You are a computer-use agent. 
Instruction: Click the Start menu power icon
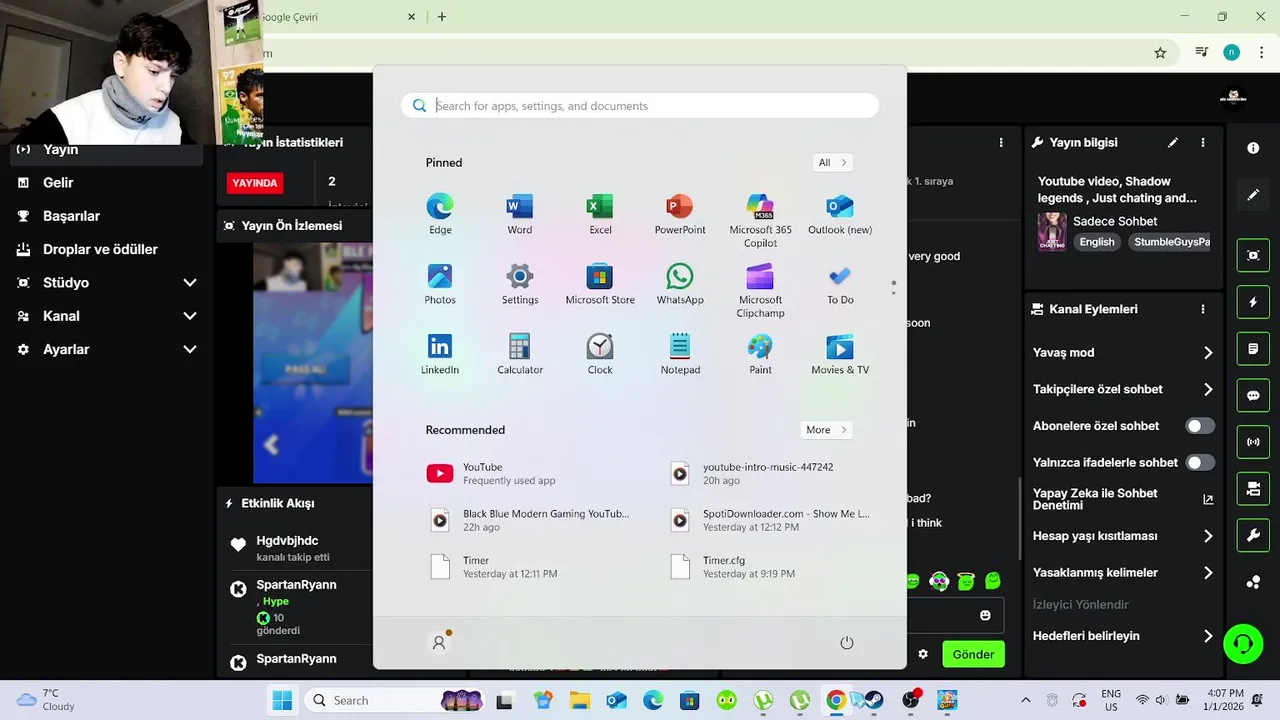click(847, 643)
